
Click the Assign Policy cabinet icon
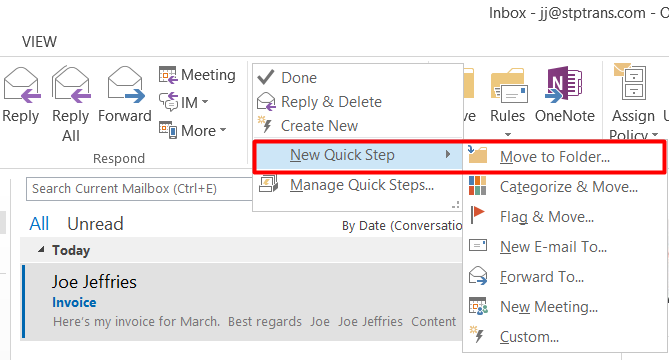631,82
